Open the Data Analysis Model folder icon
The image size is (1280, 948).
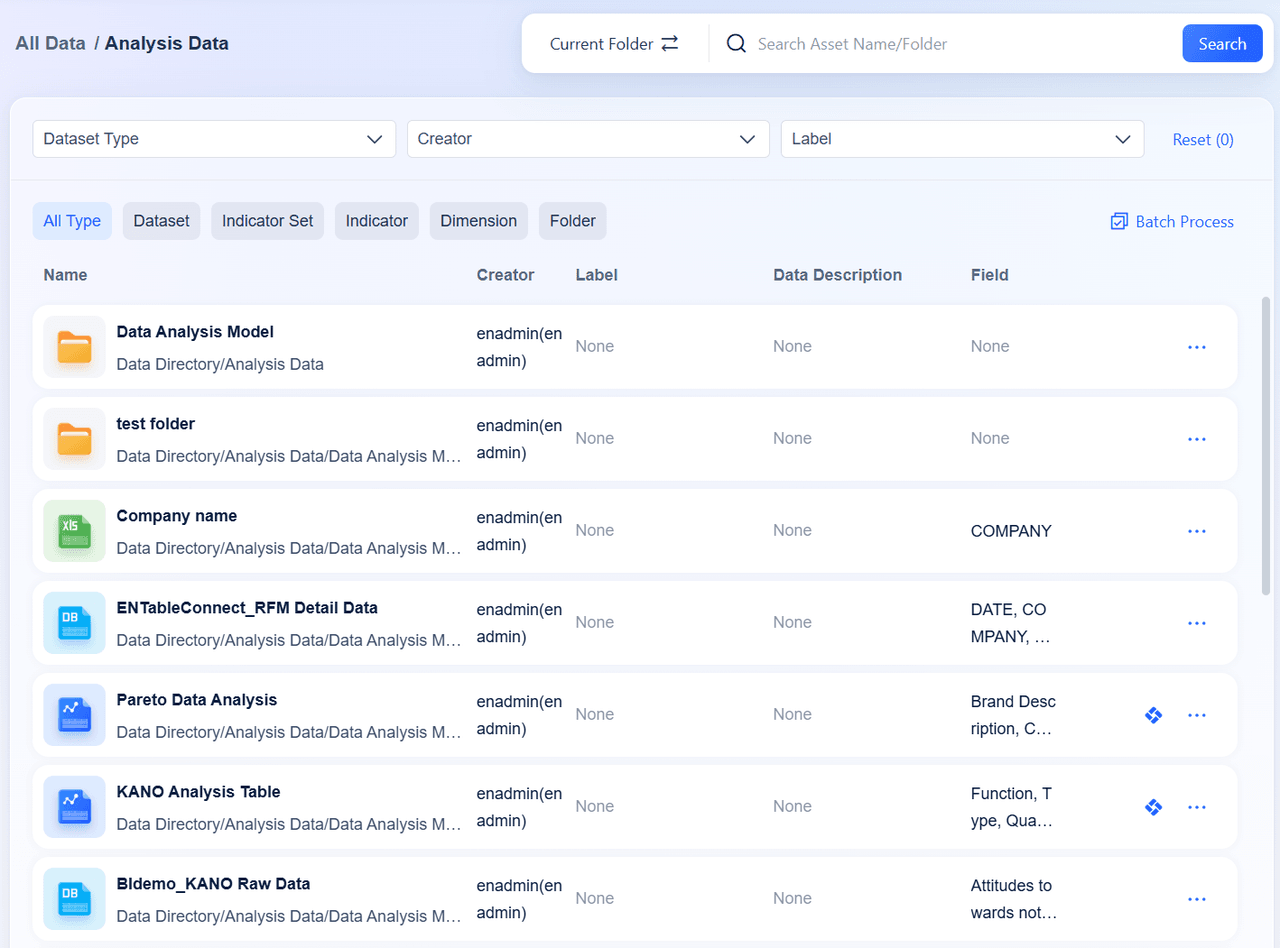(73, 347)
